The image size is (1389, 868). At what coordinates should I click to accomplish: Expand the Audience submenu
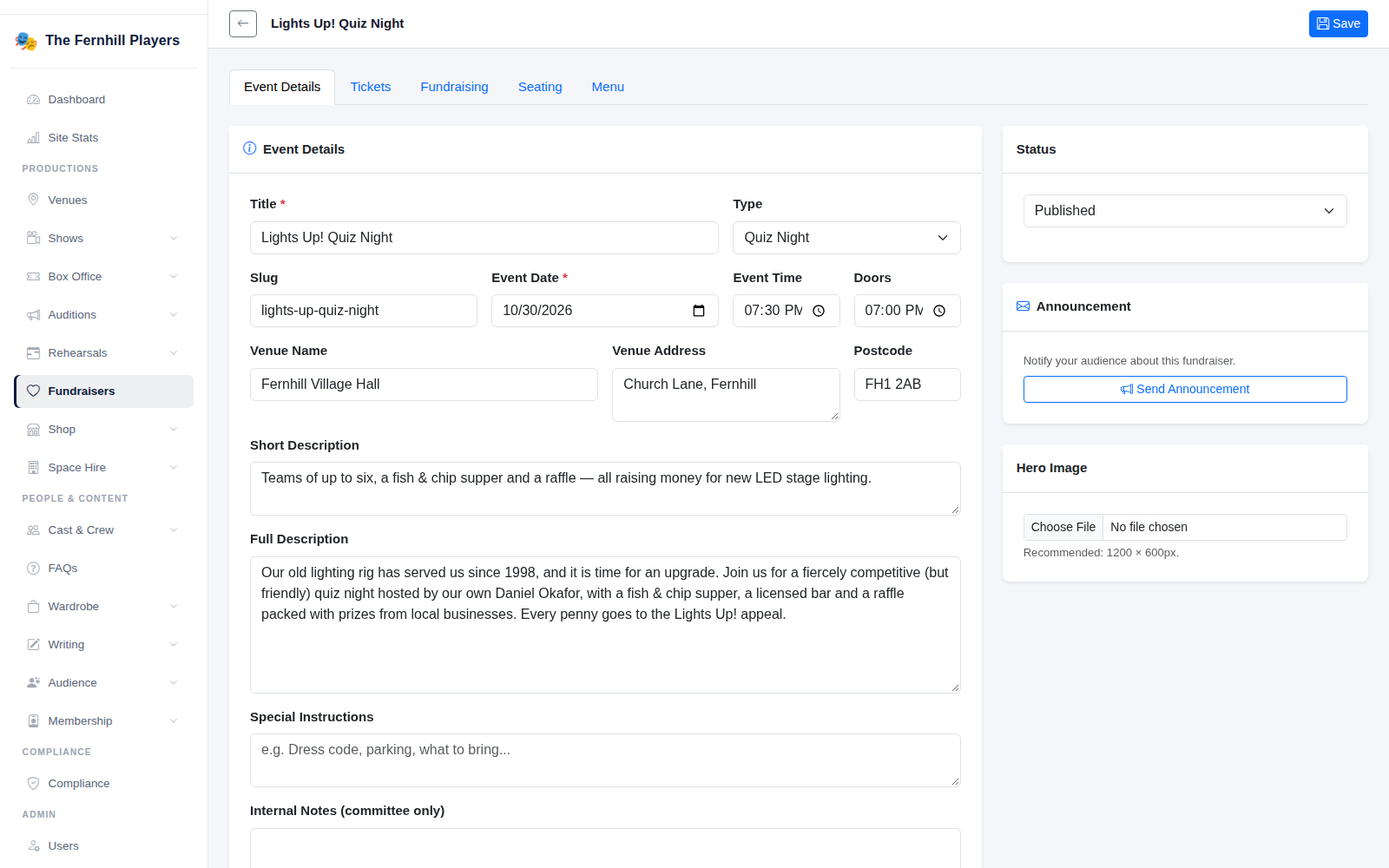click(103, 683)
